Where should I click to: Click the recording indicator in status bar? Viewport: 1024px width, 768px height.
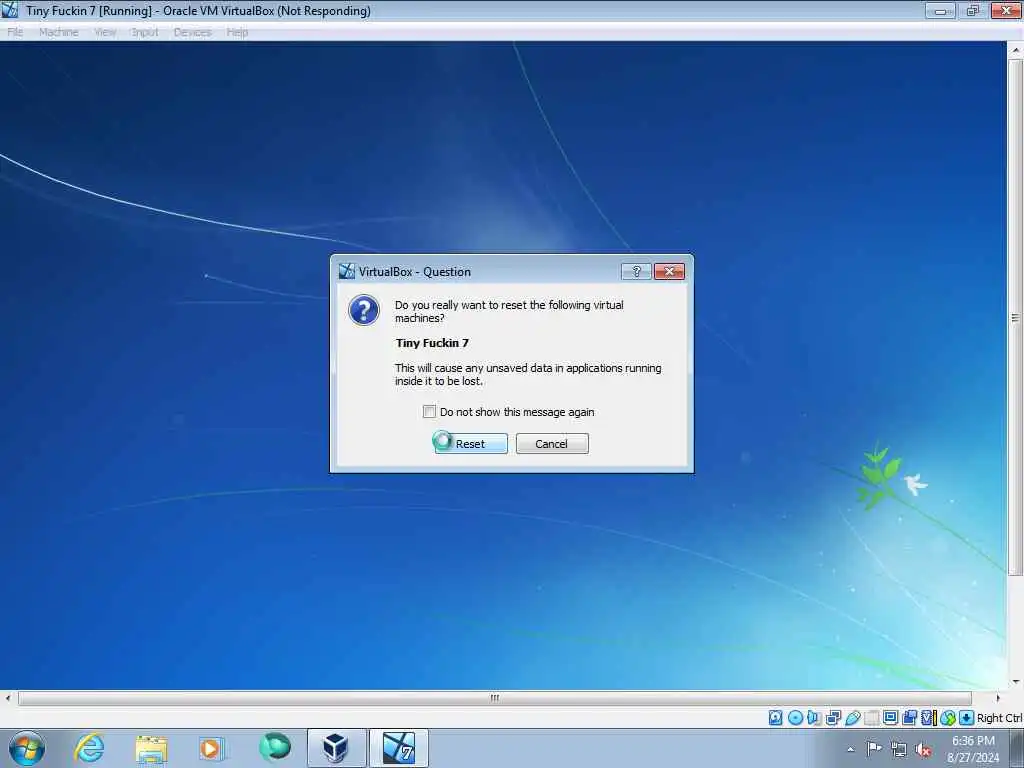[x=909, y=718]
